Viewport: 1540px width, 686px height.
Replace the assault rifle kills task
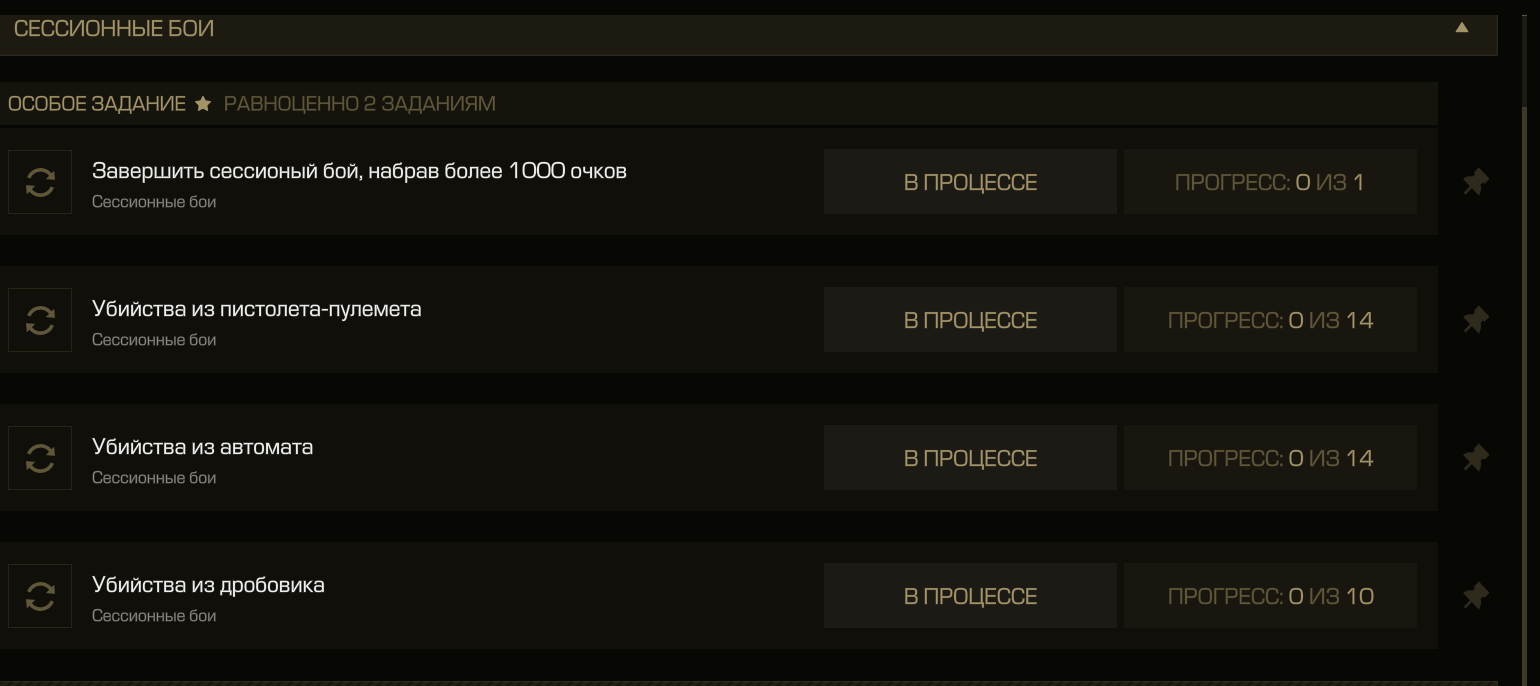pyautogui.click(x=40, y=458)
